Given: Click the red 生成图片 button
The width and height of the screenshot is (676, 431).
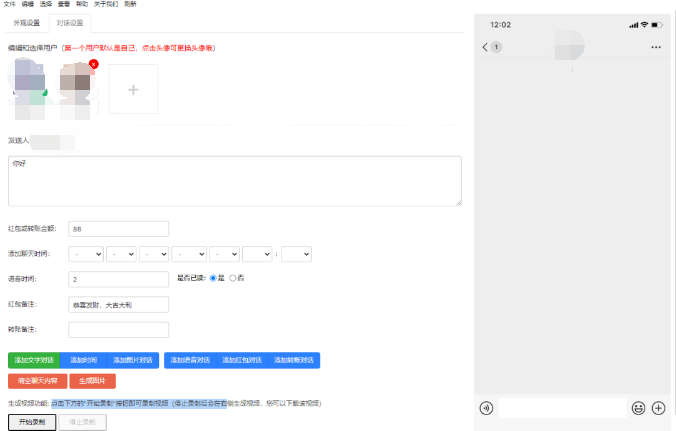Looking at the screenshot, I should [x=92, y=381].
